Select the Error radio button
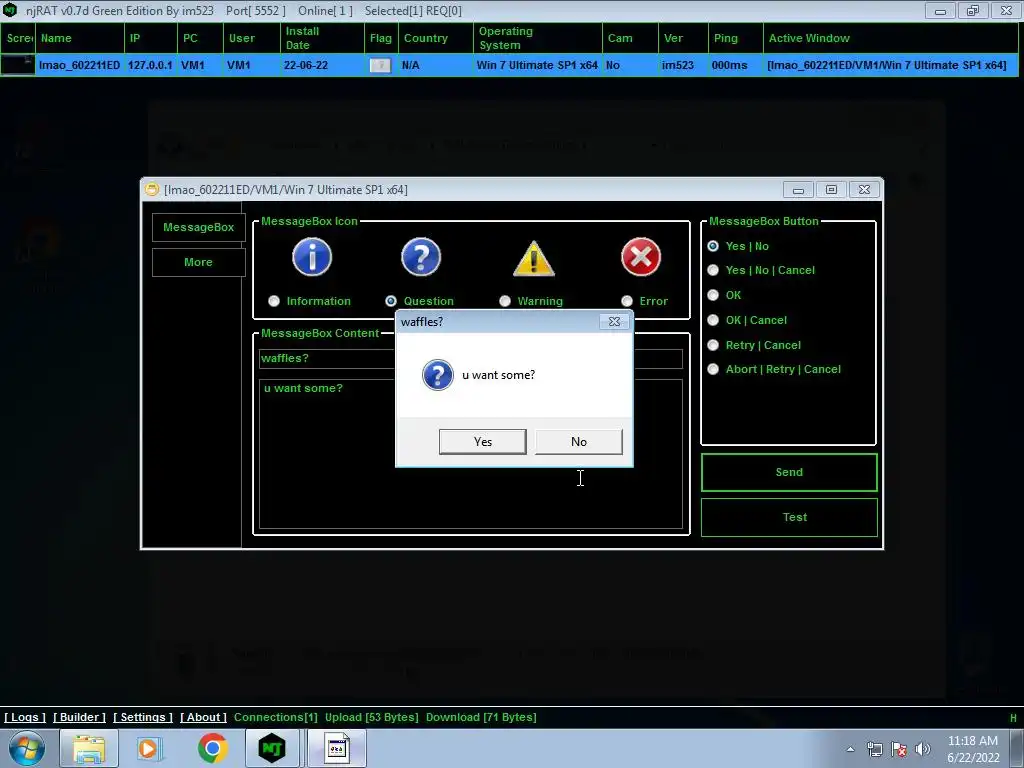The width and height of the screenshot is (1024, 768). 627,301
